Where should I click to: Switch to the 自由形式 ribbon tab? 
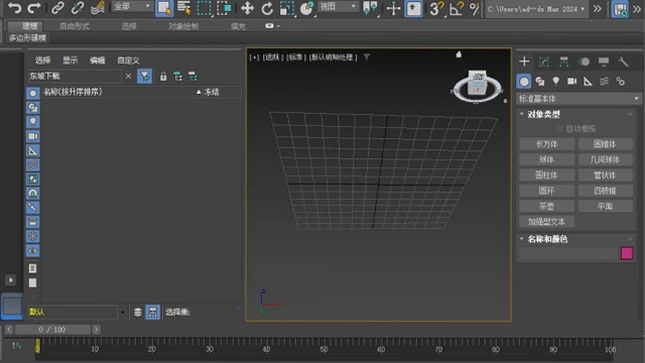pyautogui.click(x=74, y=26)
